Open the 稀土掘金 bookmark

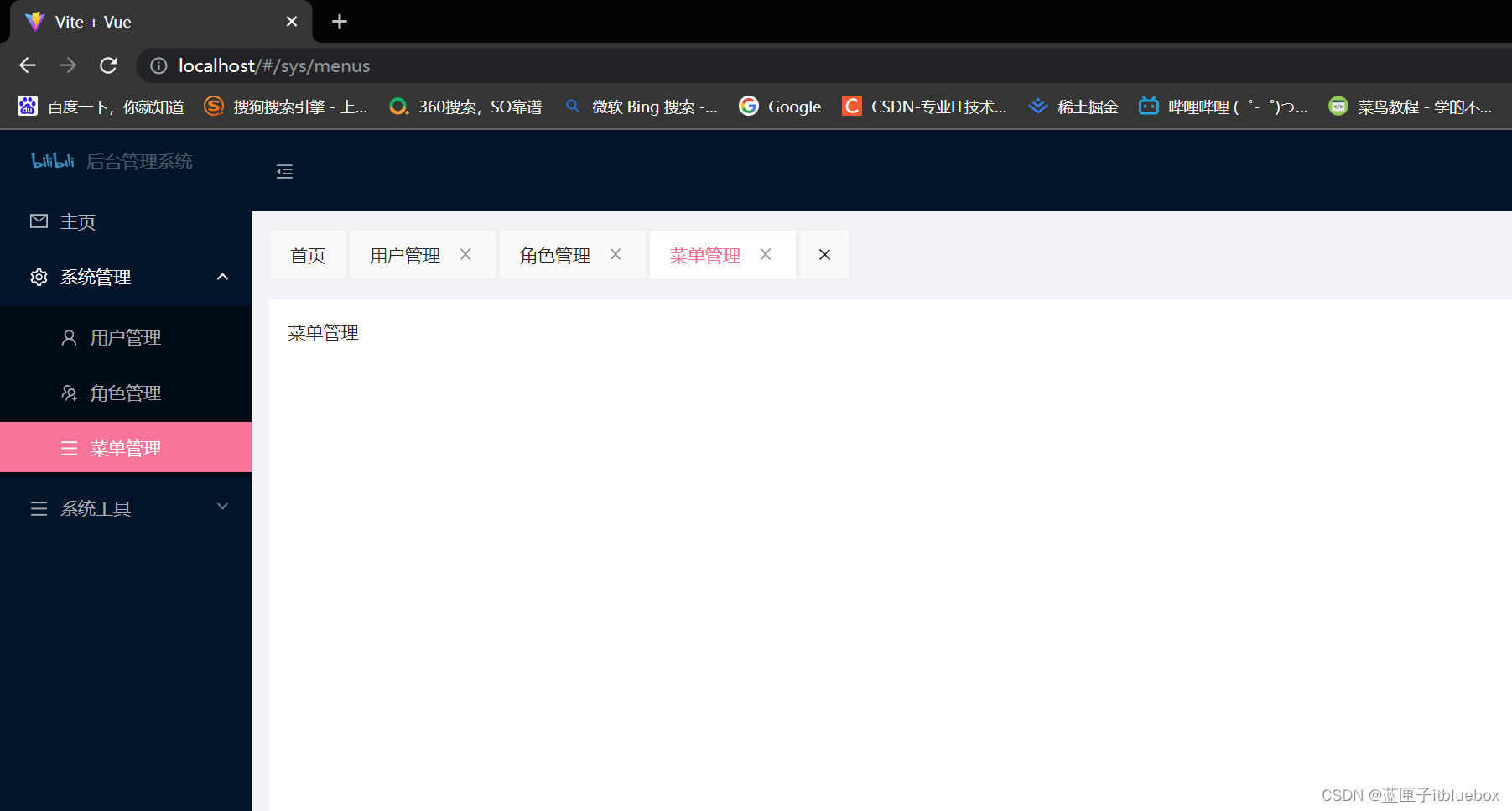pos(1037,106)
